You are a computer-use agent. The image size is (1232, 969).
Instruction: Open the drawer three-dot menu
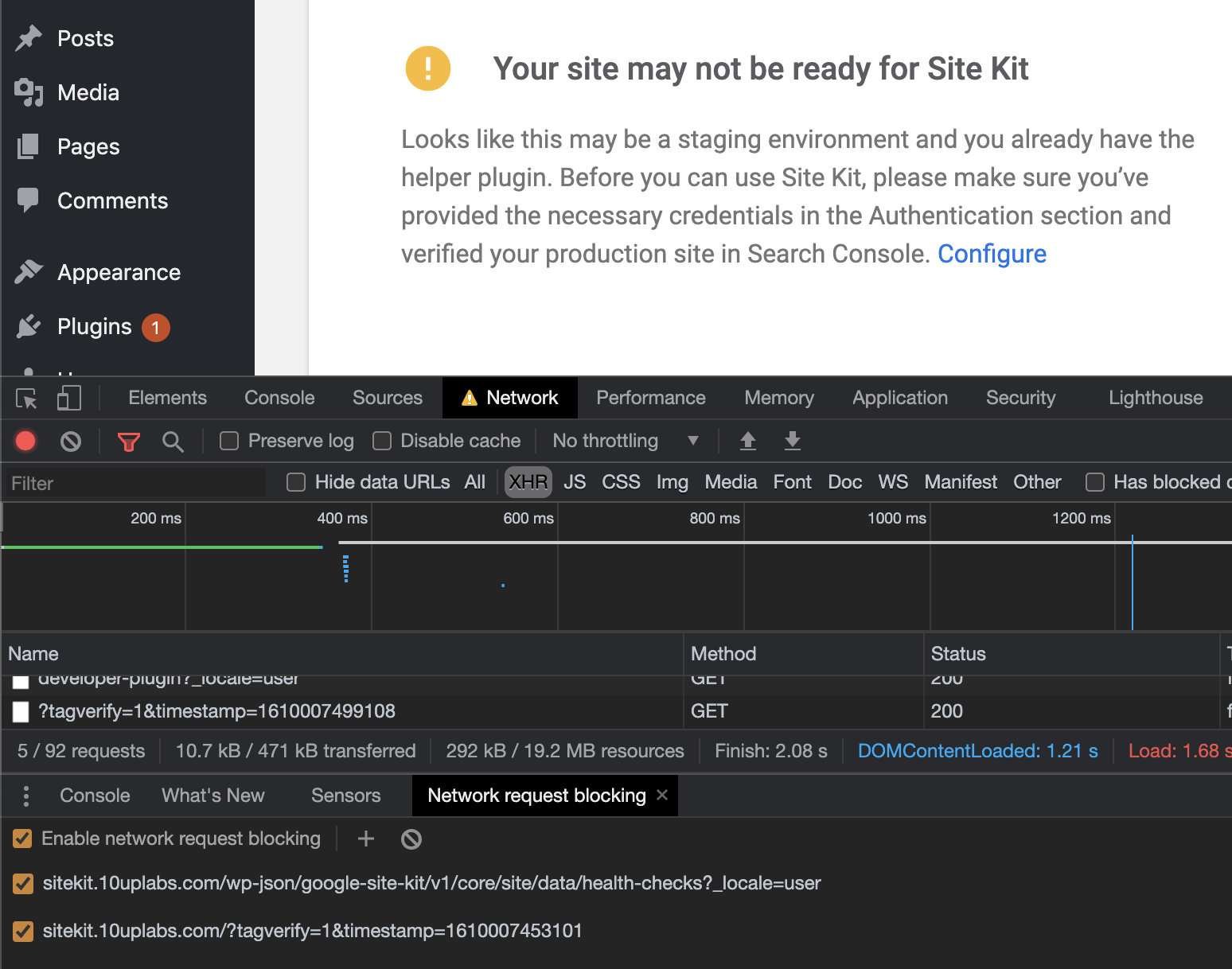(x=26, y=796)
